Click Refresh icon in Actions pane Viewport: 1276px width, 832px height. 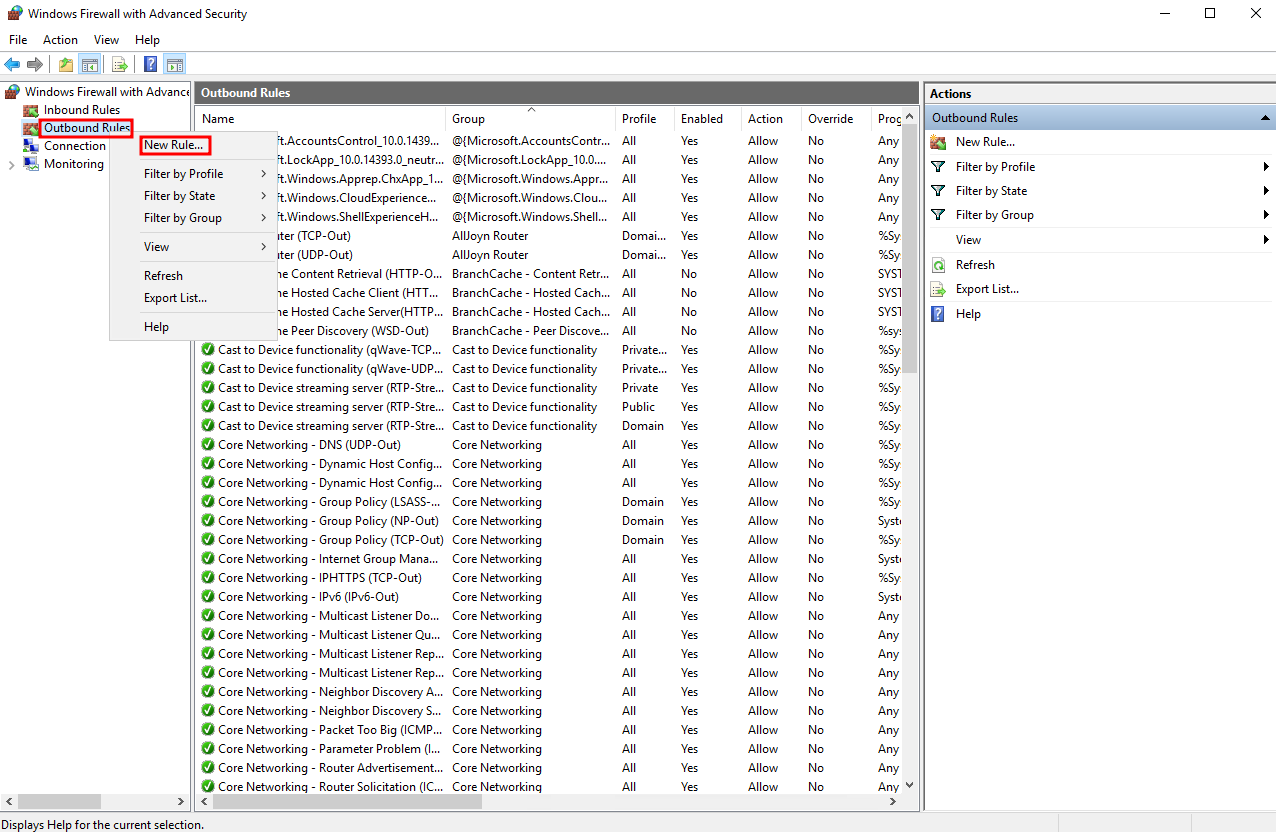938,265
